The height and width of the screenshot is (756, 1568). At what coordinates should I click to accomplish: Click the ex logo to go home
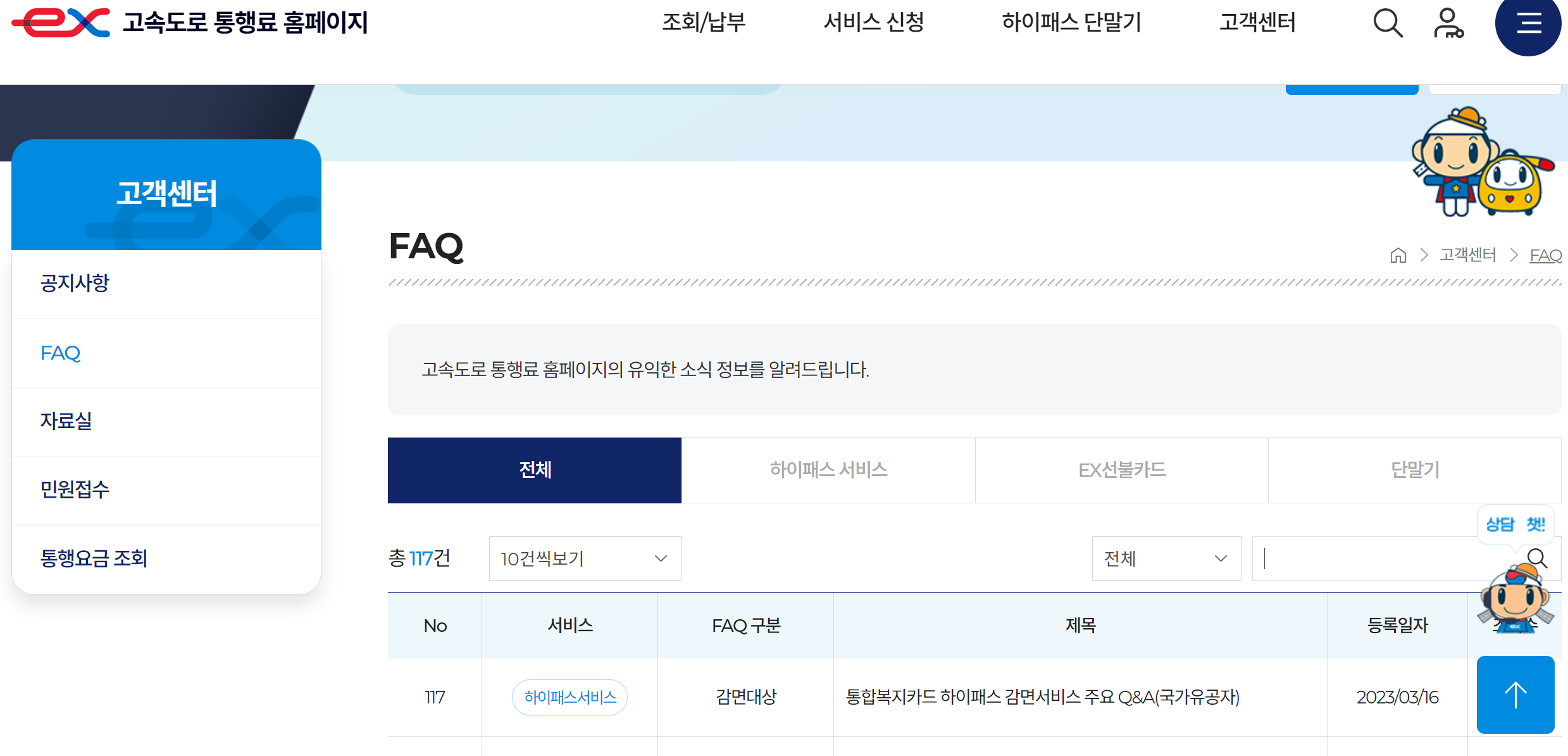coord(60,23)
